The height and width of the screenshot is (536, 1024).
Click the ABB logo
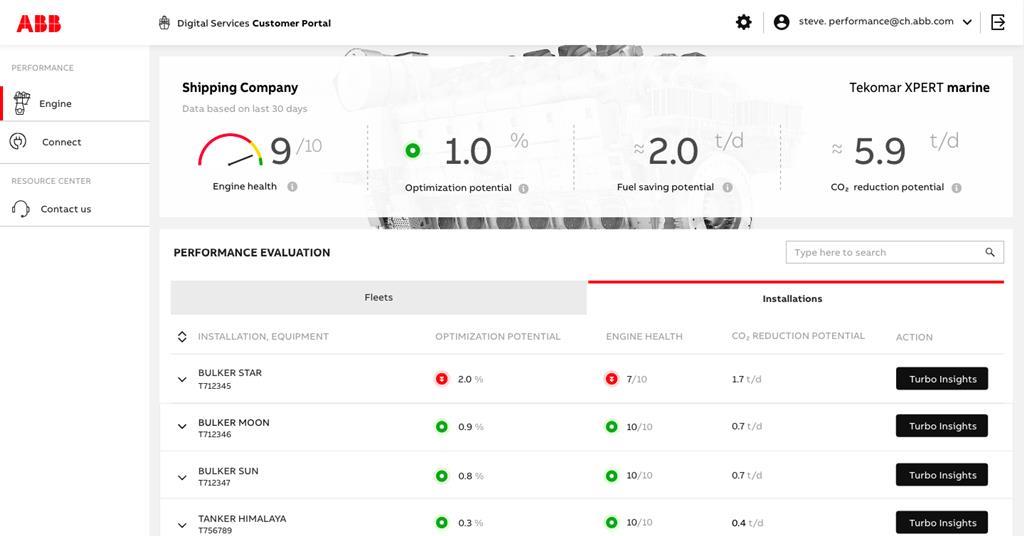pyautogui.click(x=39, y=24)
